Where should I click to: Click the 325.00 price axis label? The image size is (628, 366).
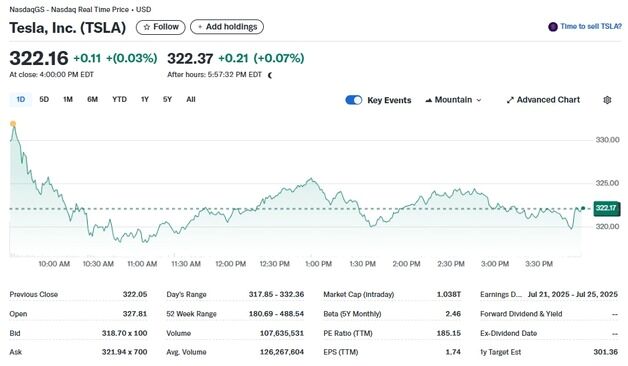pos(608,183)
